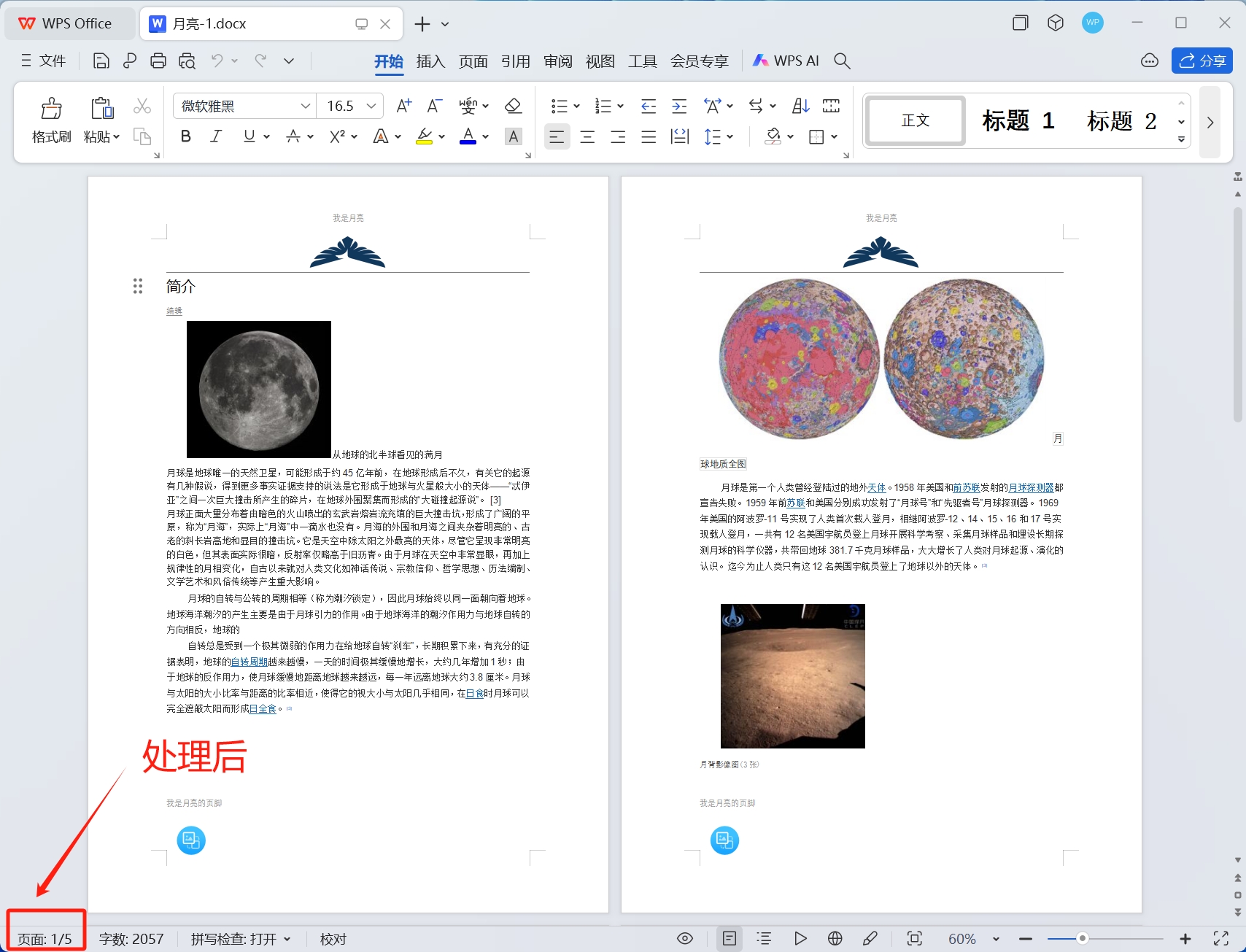1246x952 pixels.
Task: Click the 分享 button
Action: click(1201, 61)
